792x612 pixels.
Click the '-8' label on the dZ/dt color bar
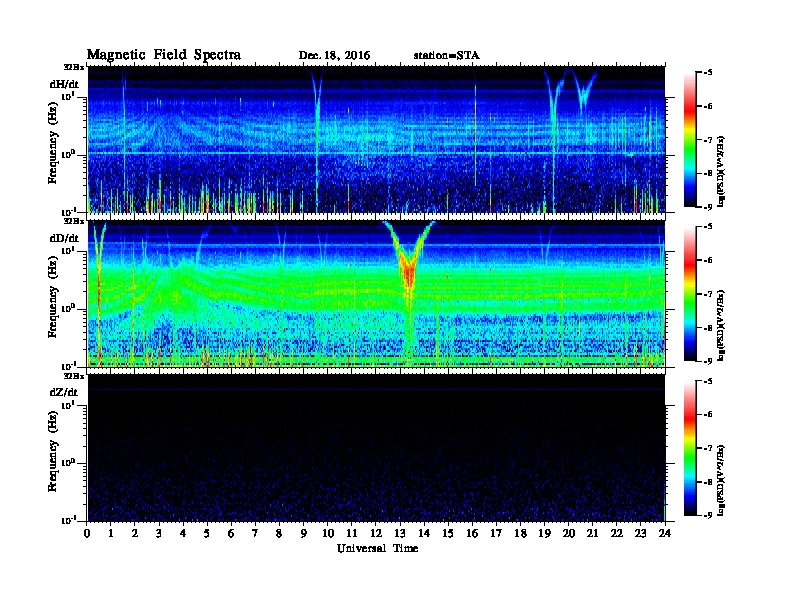[x=708, y=482]
